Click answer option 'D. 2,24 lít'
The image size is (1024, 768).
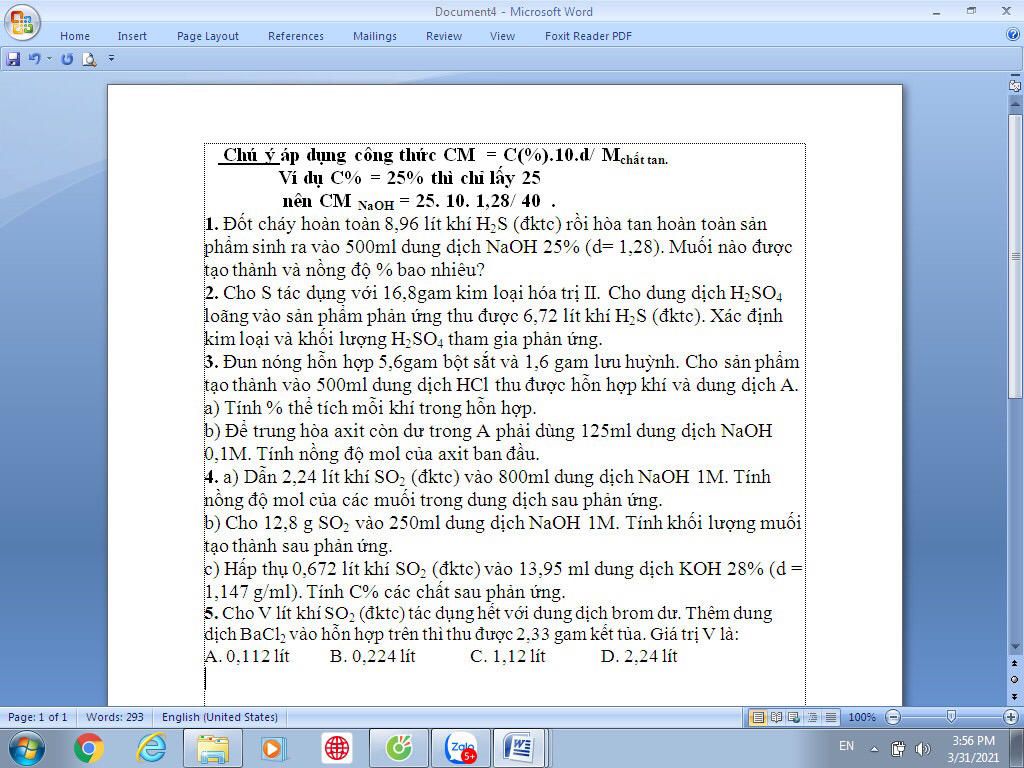[639, 656]
